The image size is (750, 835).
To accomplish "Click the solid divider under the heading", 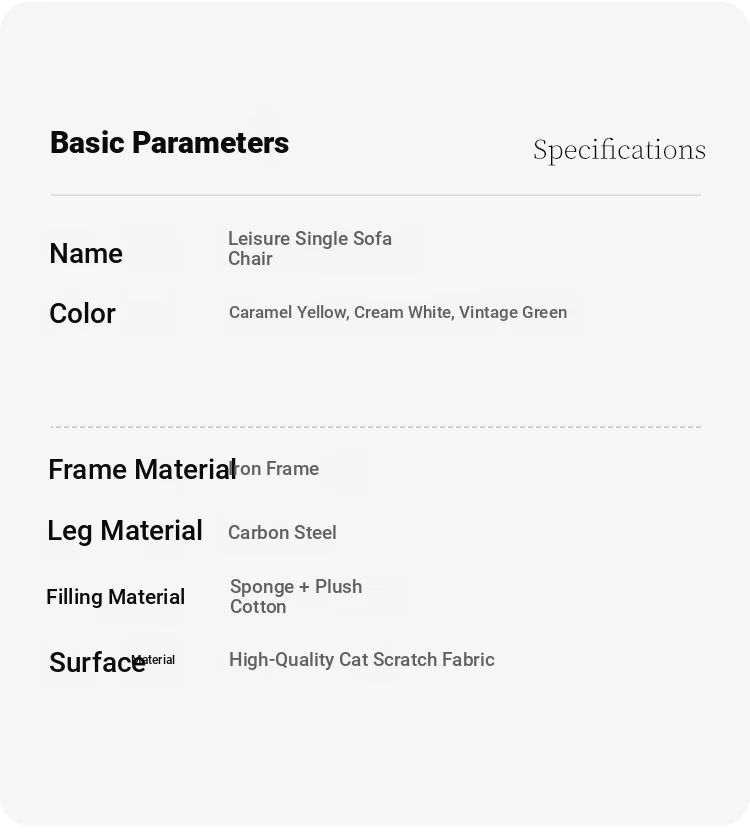I will point(376,195).
